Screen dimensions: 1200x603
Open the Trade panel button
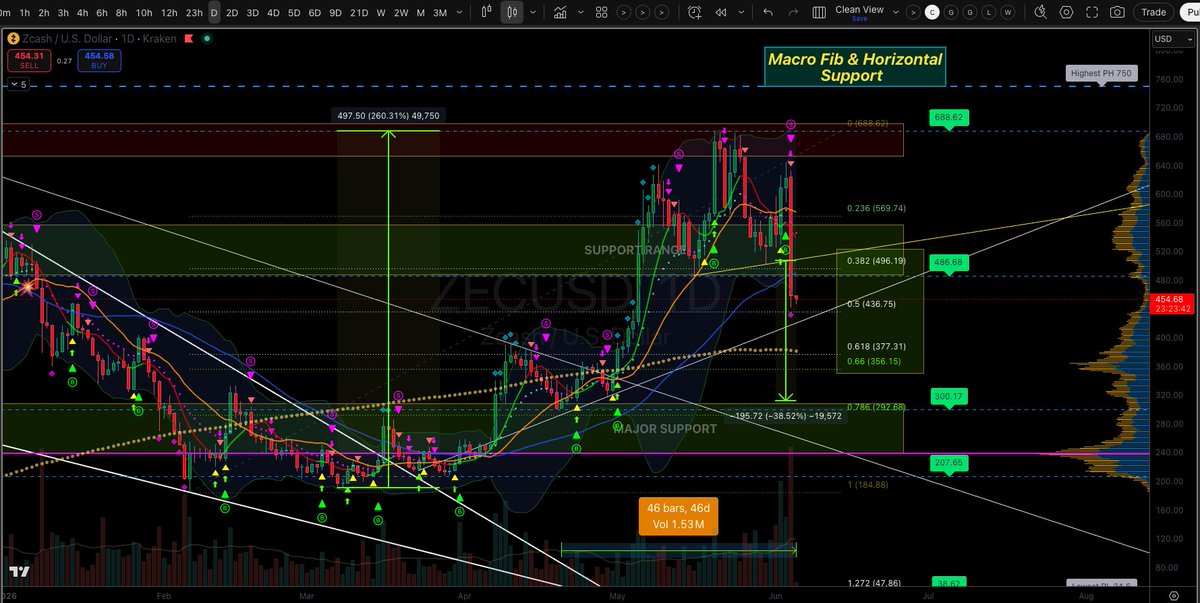tap(1153, 12)
